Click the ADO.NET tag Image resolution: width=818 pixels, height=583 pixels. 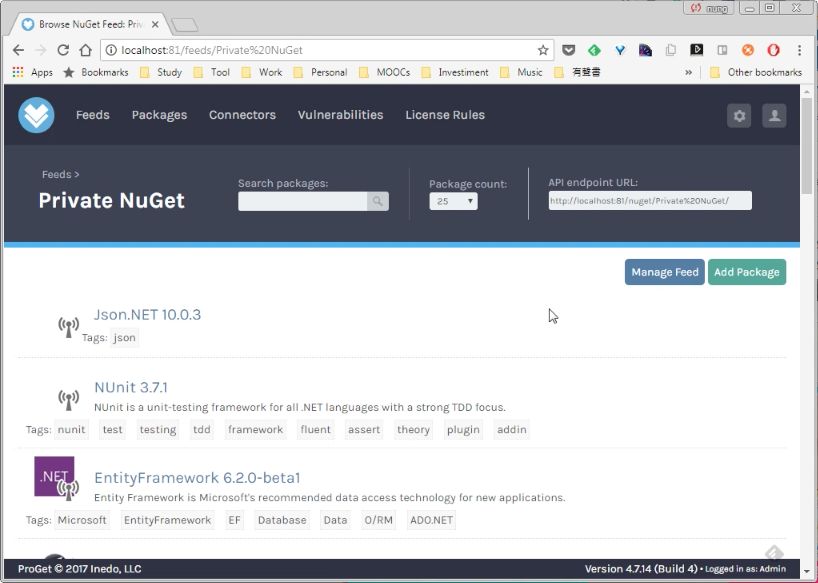point(431,520)
